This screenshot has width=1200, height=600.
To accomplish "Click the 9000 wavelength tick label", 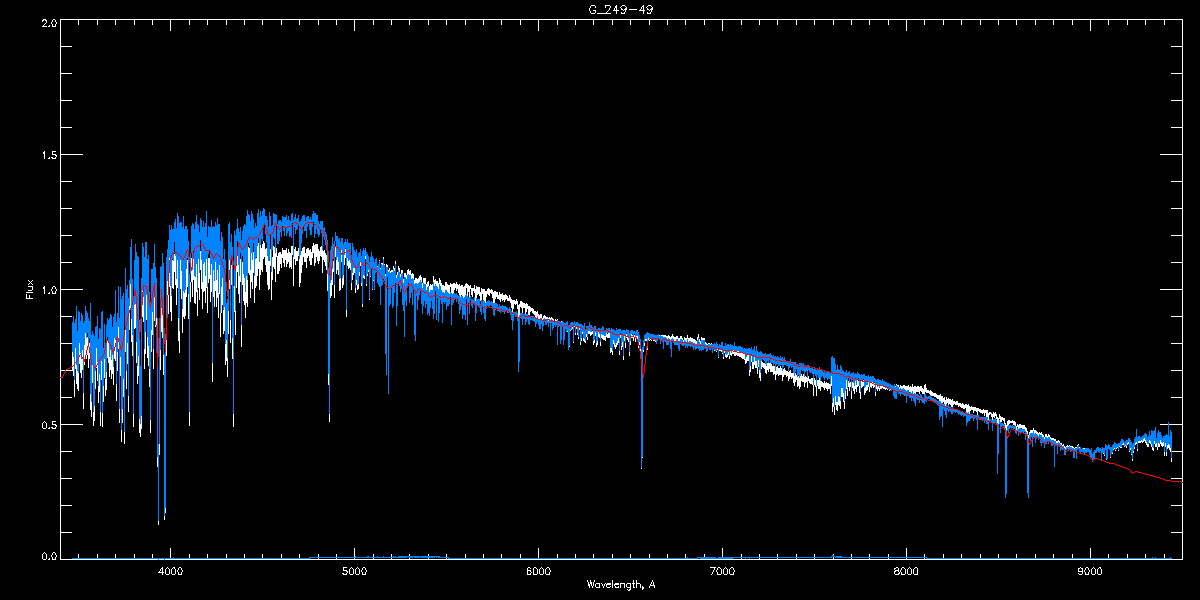I will [x=1089, y=571].
